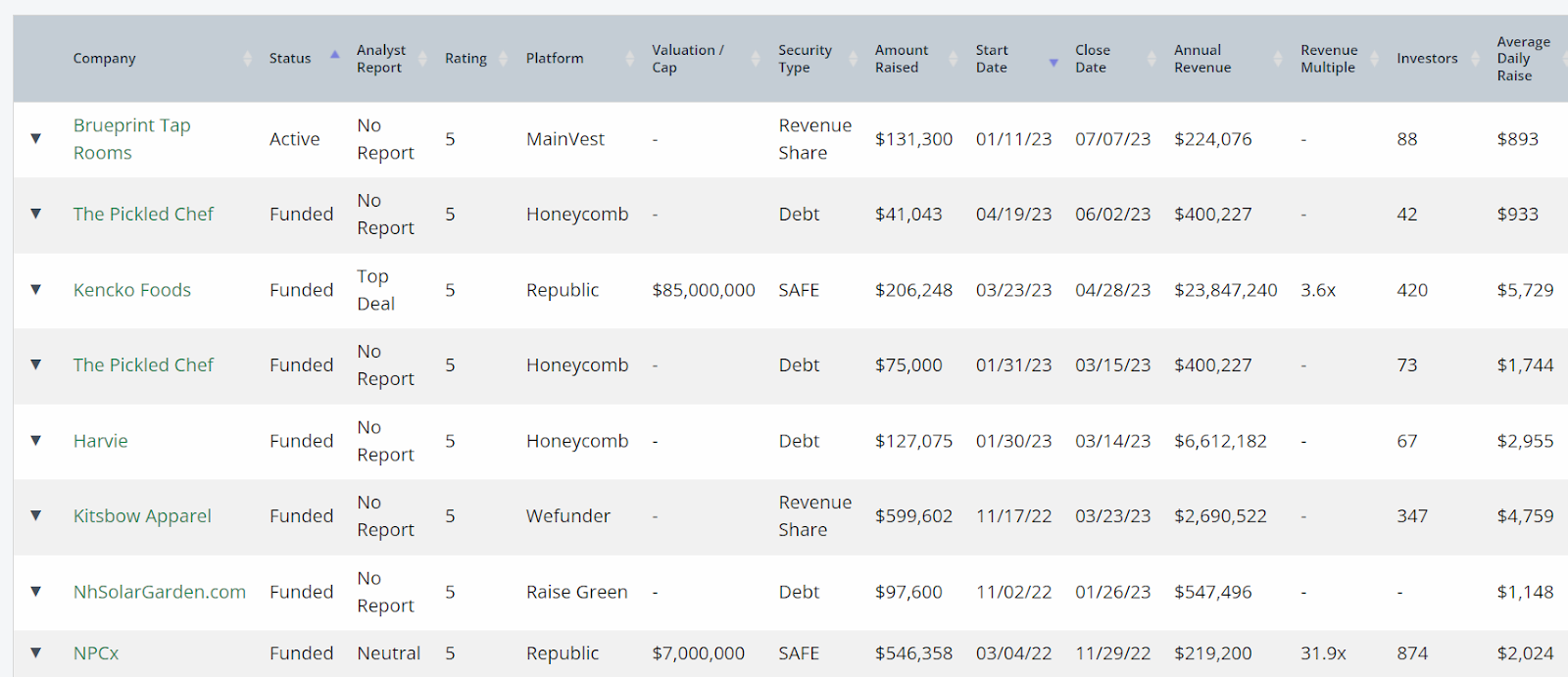Click the $7,000,000 valuation cell

[699, 653]
